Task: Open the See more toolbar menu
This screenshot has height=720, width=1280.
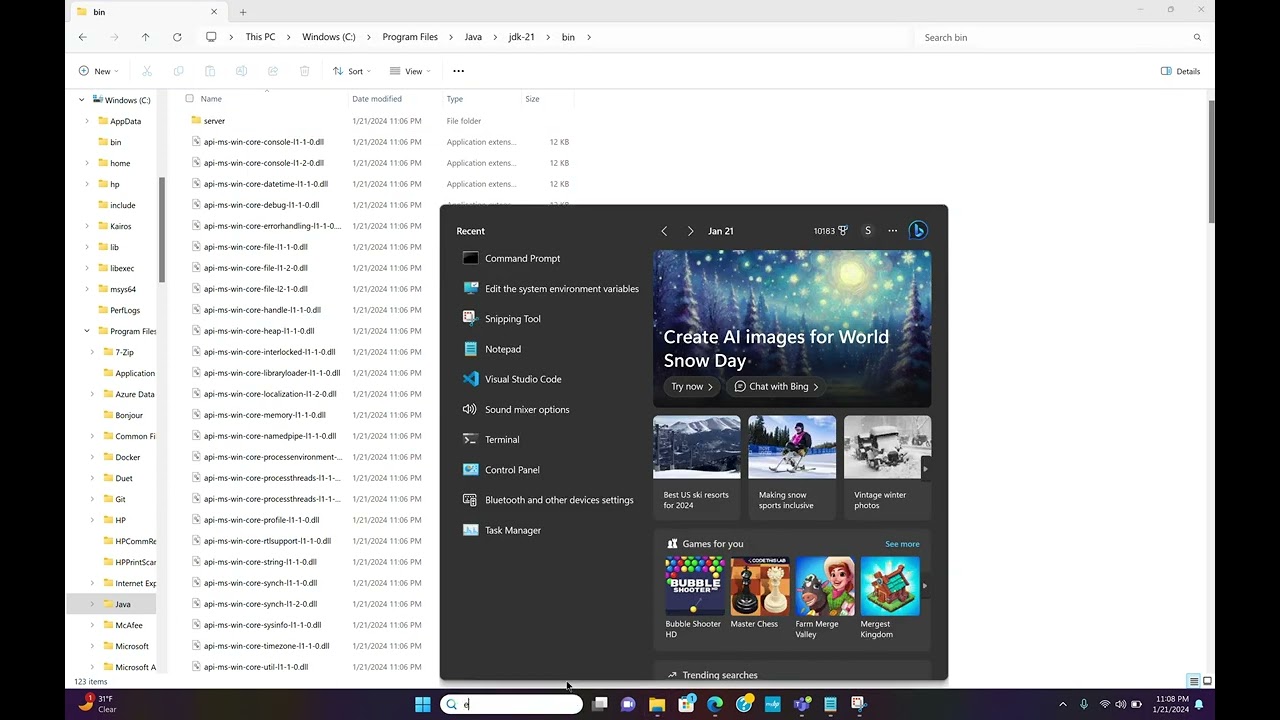Action: pyautogui.click(x=458, y=71)
